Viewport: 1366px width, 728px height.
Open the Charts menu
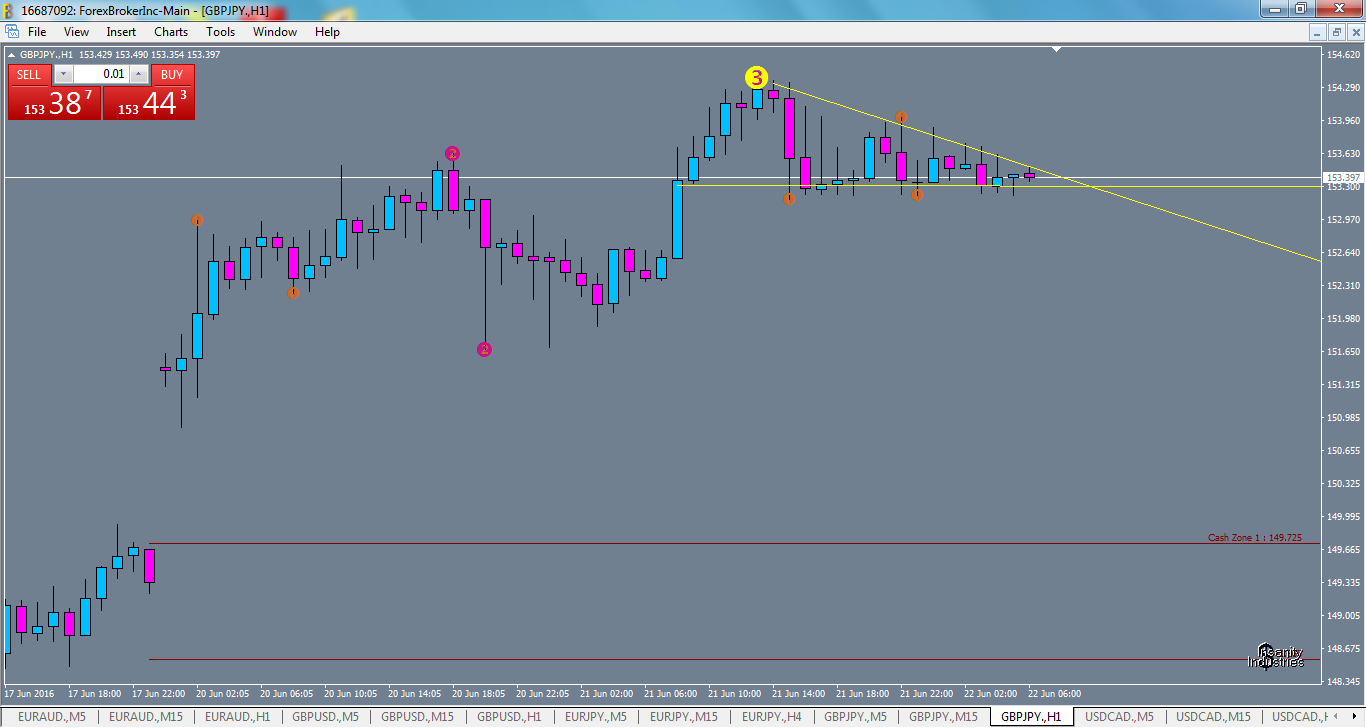[x=170, y=31]
